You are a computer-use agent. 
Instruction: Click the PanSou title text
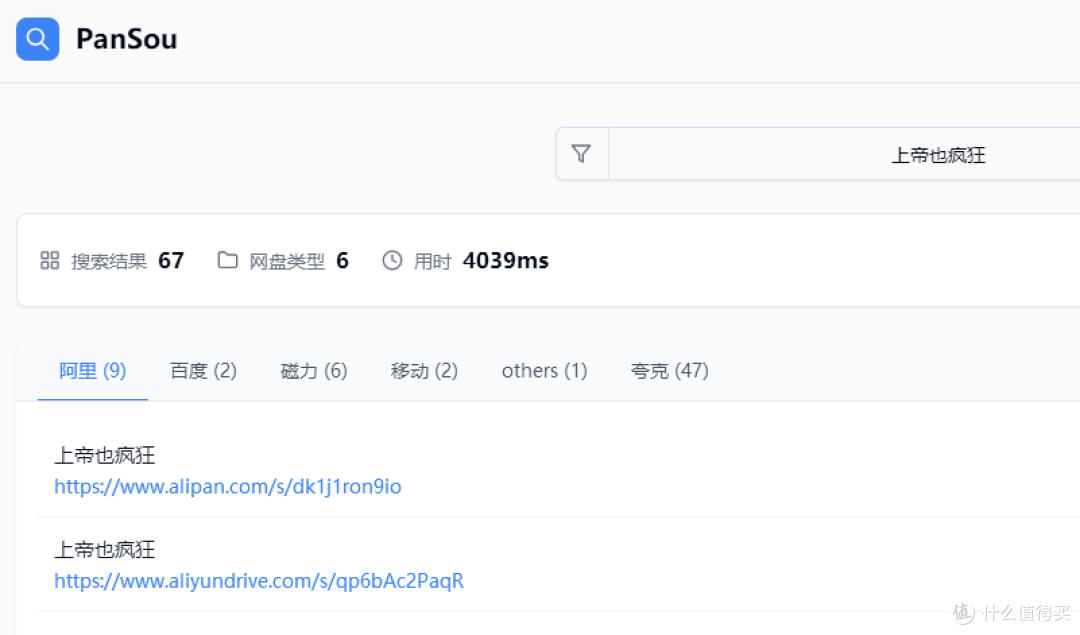pos(126,39)
